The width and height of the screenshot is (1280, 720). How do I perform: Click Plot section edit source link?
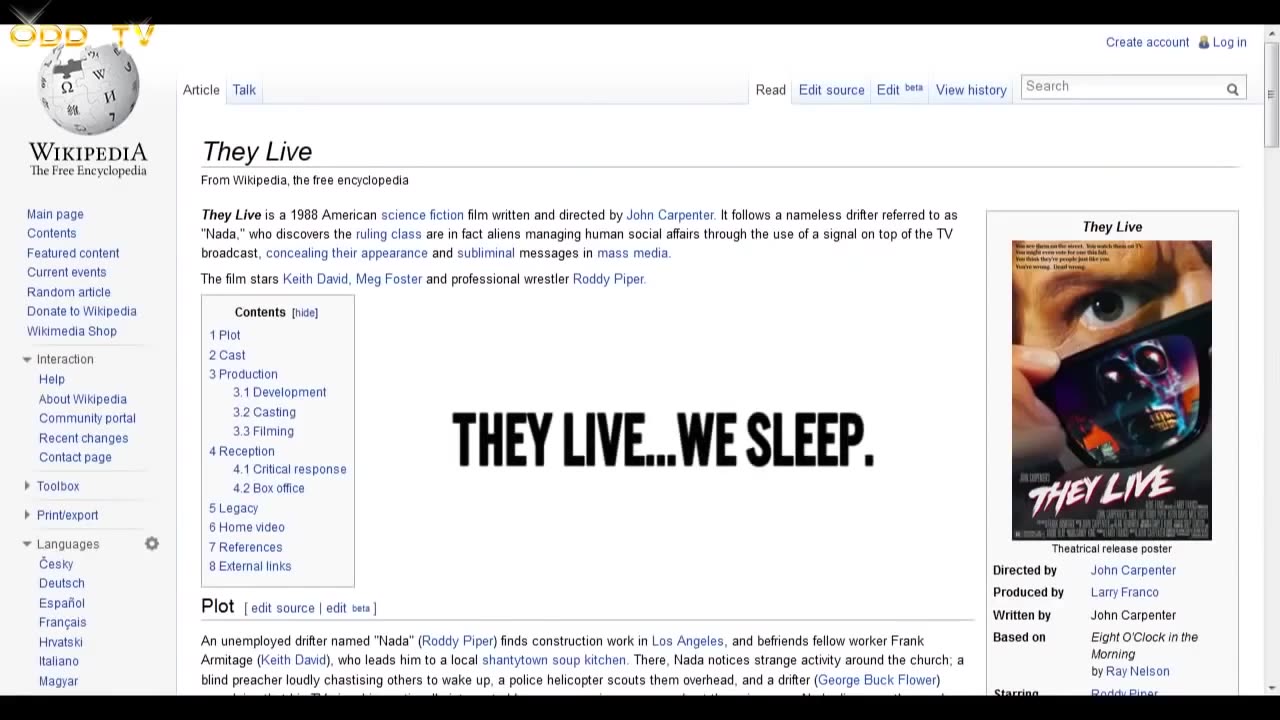pyautogui.click(x=283, y=608)
